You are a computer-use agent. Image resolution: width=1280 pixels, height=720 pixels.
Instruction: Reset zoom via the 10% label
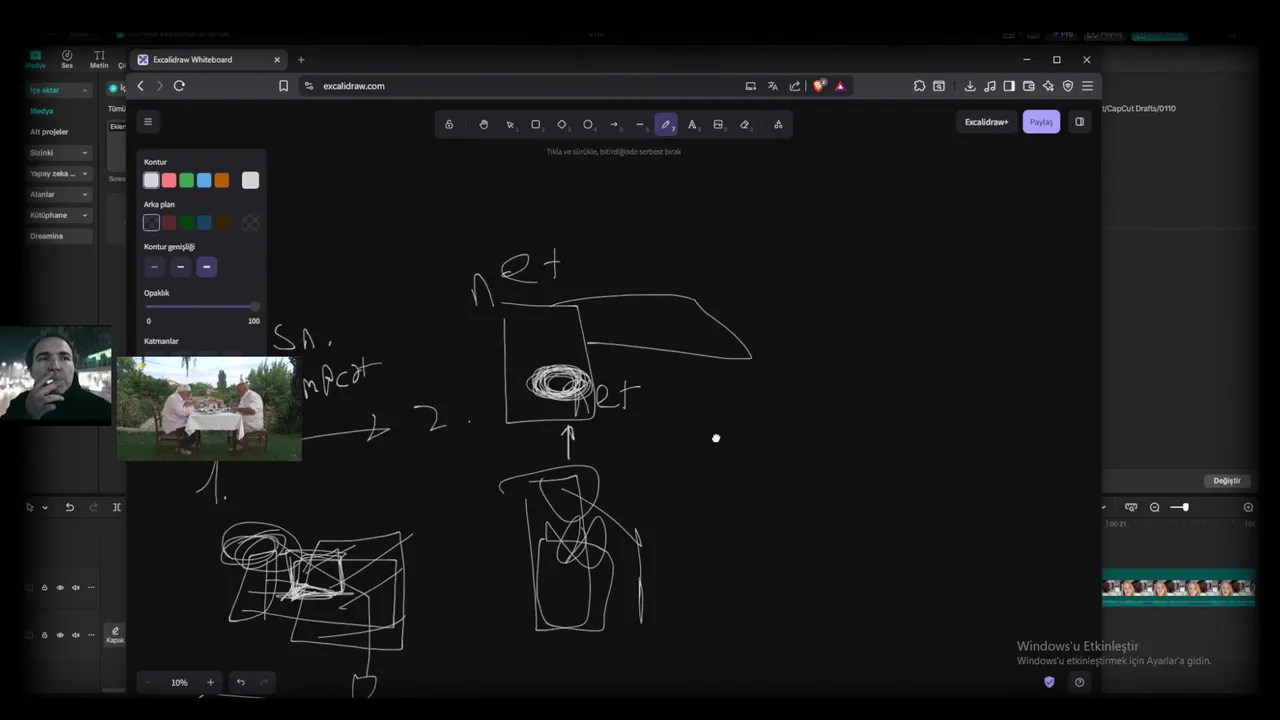(x=179, y=683)
